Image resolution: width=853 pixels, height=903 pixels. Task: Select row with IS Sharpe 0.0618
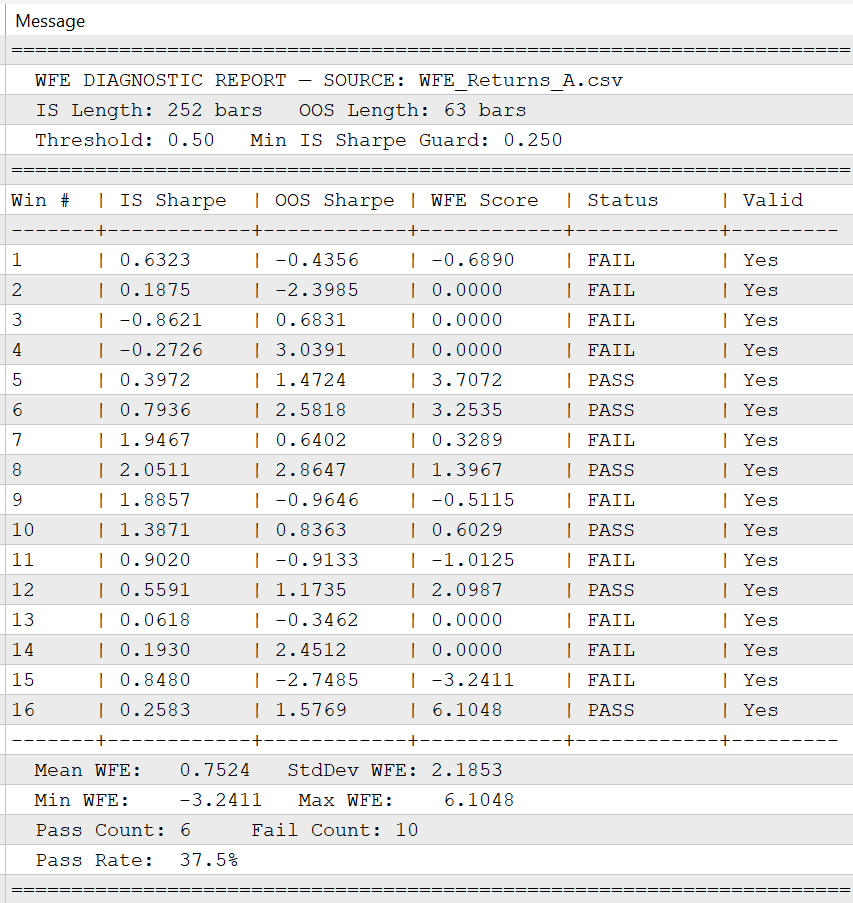[429, 620]
